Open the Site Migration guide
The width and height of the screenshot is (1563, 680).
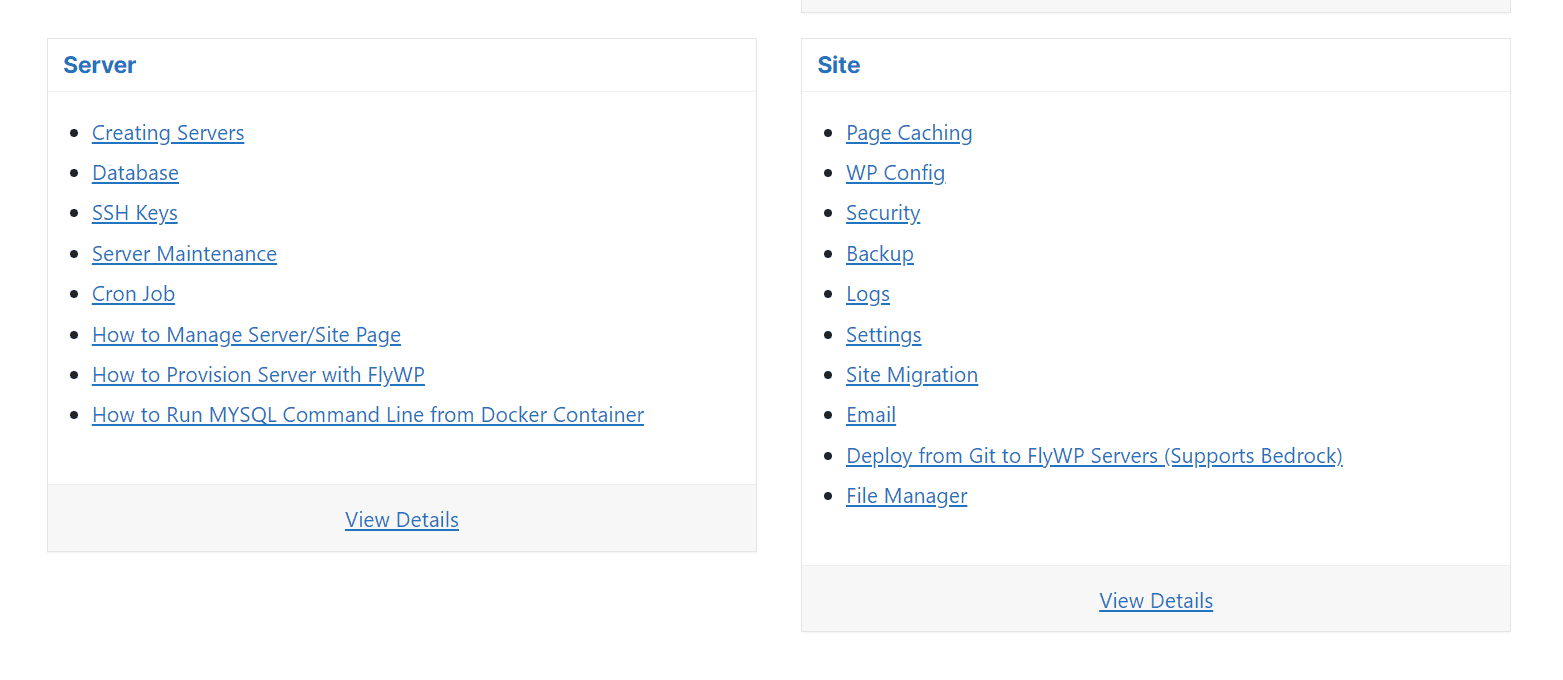912,375
